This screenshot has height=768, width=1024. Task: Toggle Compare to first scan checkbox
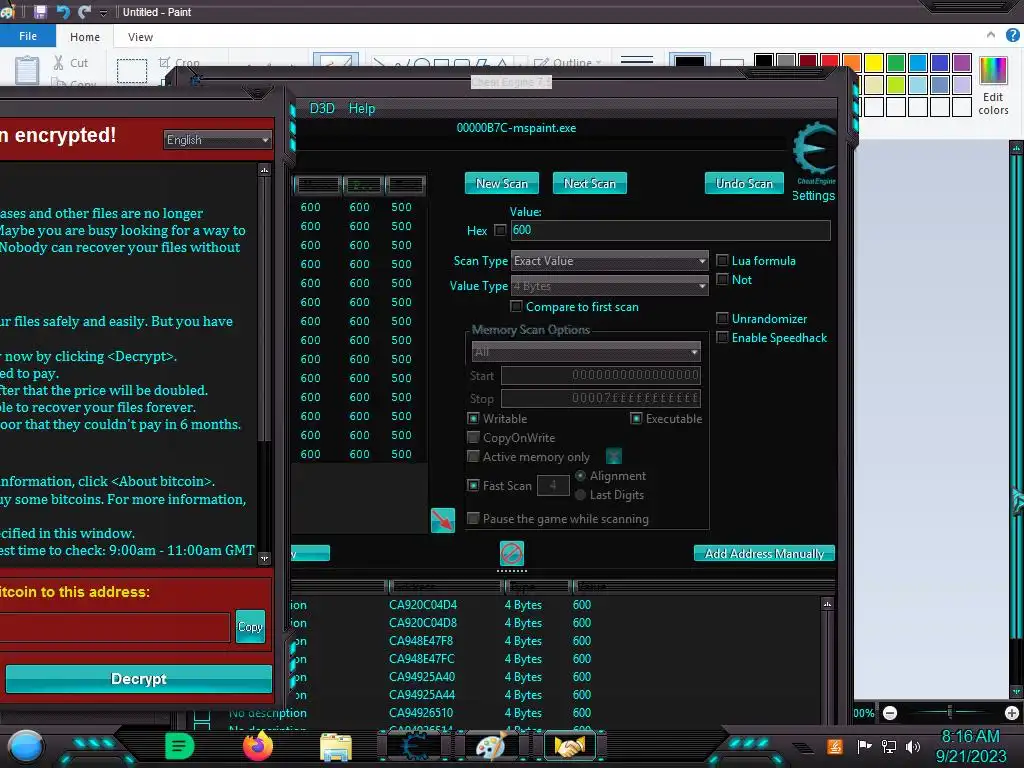tap(516, 306)
